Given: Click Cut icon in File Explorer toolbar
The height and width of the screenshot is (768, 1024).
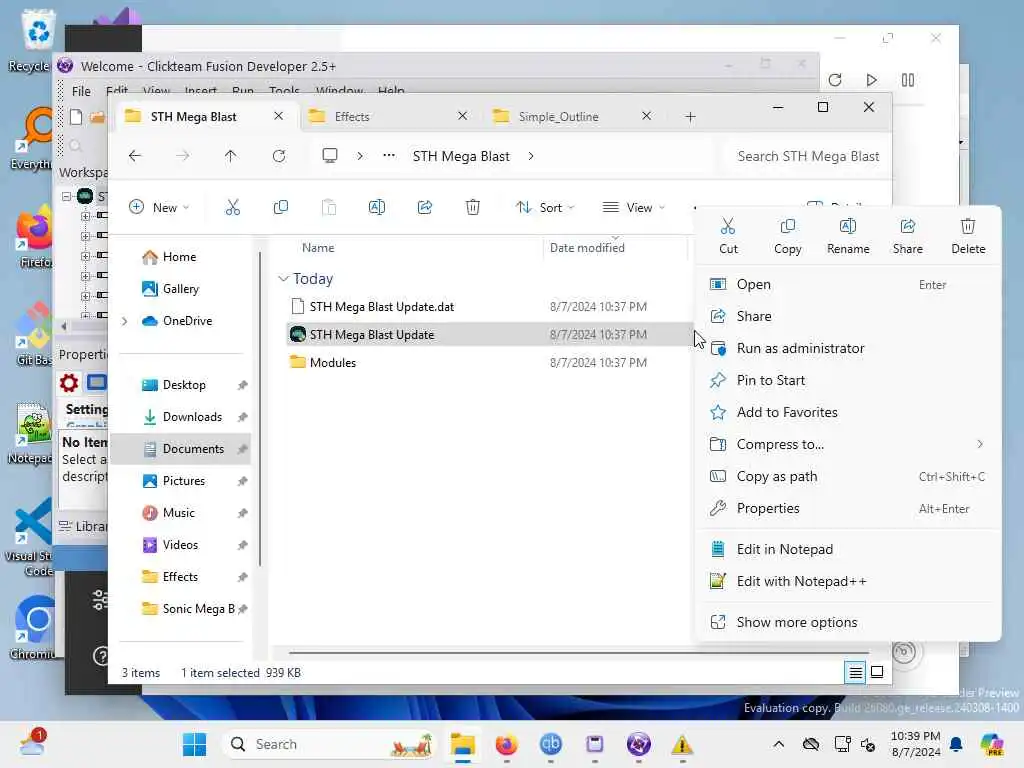Looking at the screenshot, I should tap(232, 208).
